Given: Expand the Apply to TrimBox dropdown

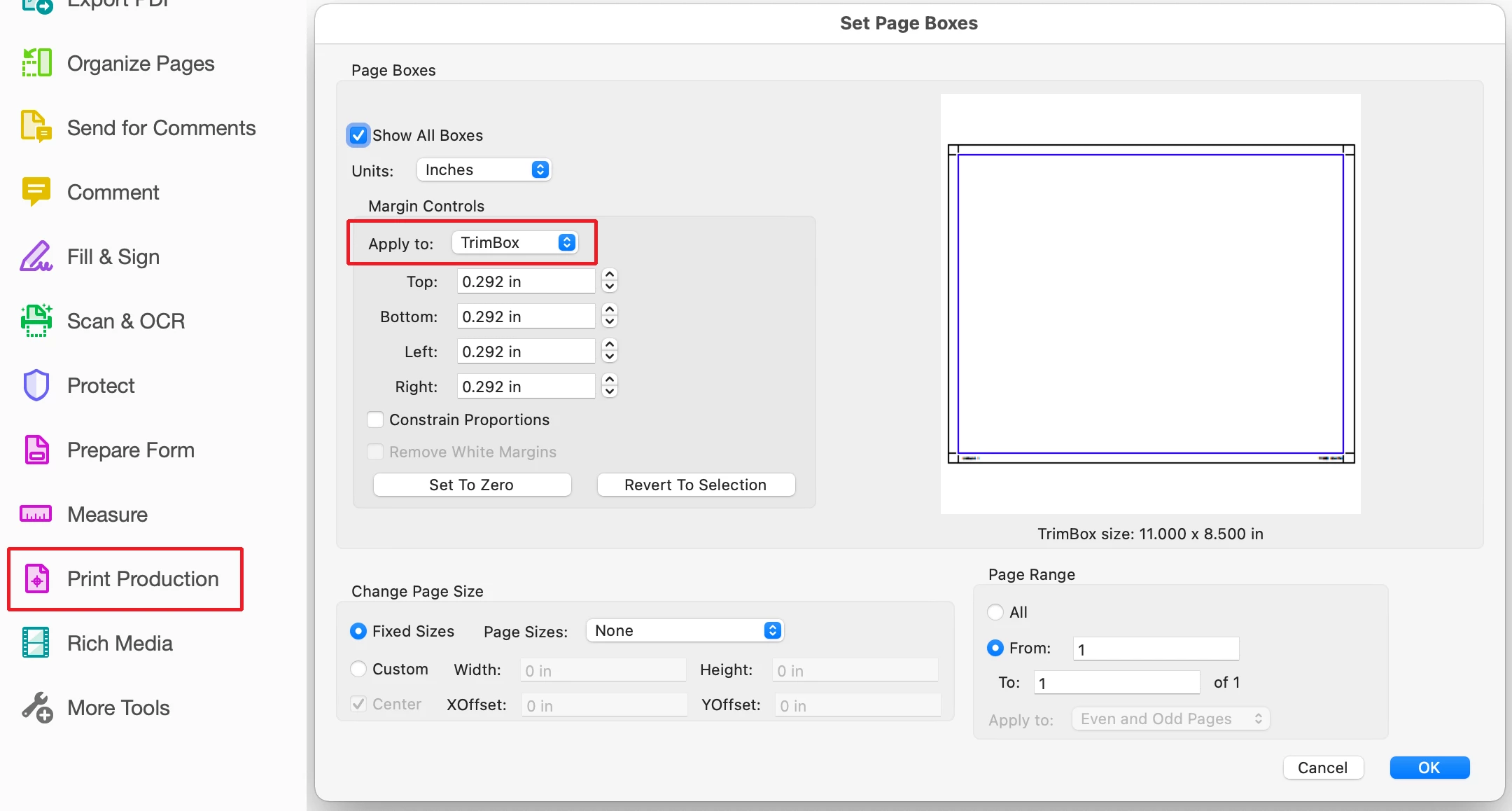Looking at the screenshot, I should coord(515,242).
